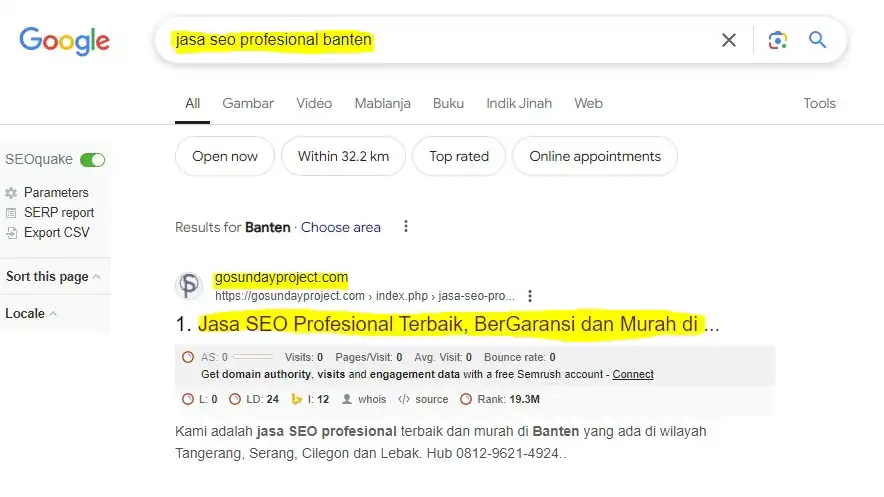Switch to the Gambar tab
Image resolution: width=884 pixels, height=497 pixels.
(248, 104)
